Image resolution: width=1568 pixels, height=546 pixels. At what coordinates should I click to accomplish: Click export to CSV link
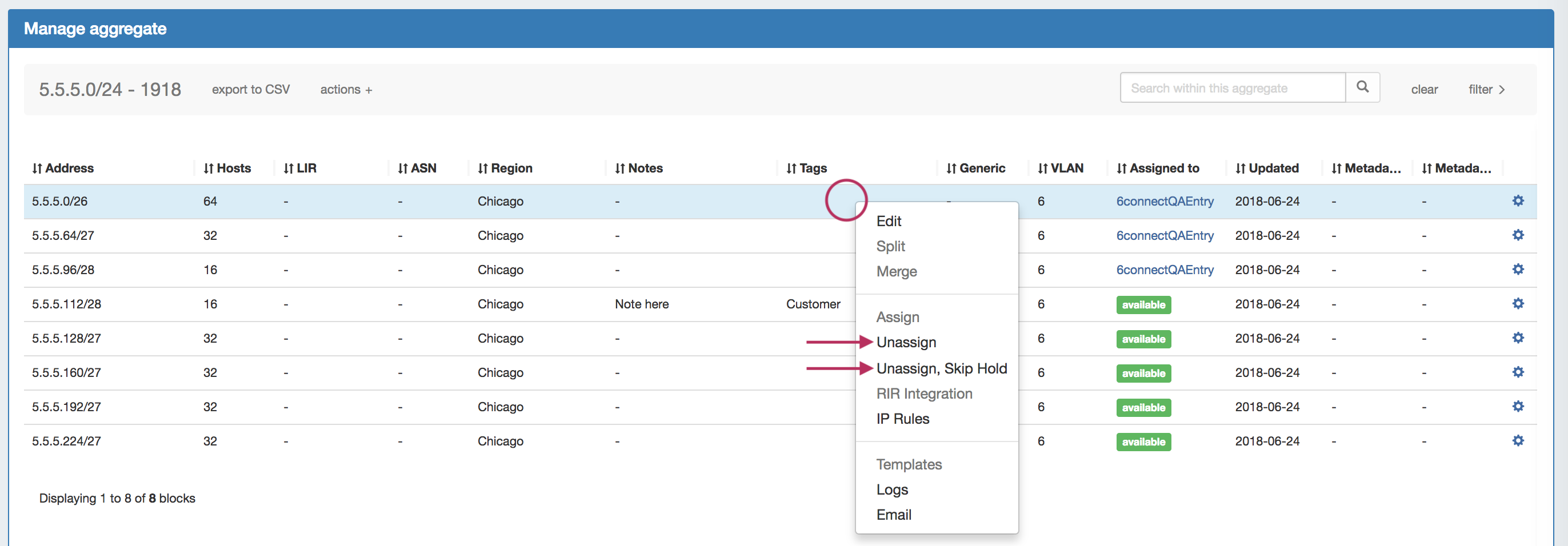coord(250,90)
